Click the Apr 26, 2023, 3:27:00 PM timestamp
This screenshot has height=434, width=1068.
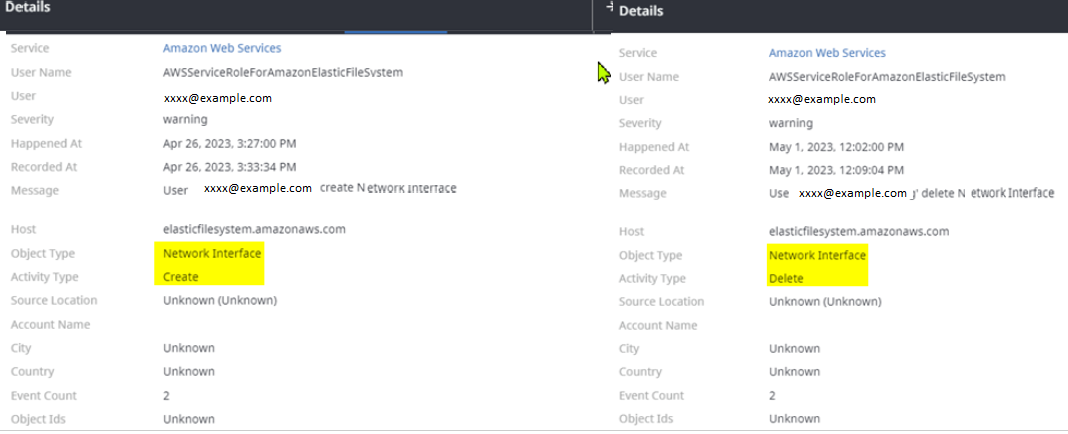click(x=229, y=143)
